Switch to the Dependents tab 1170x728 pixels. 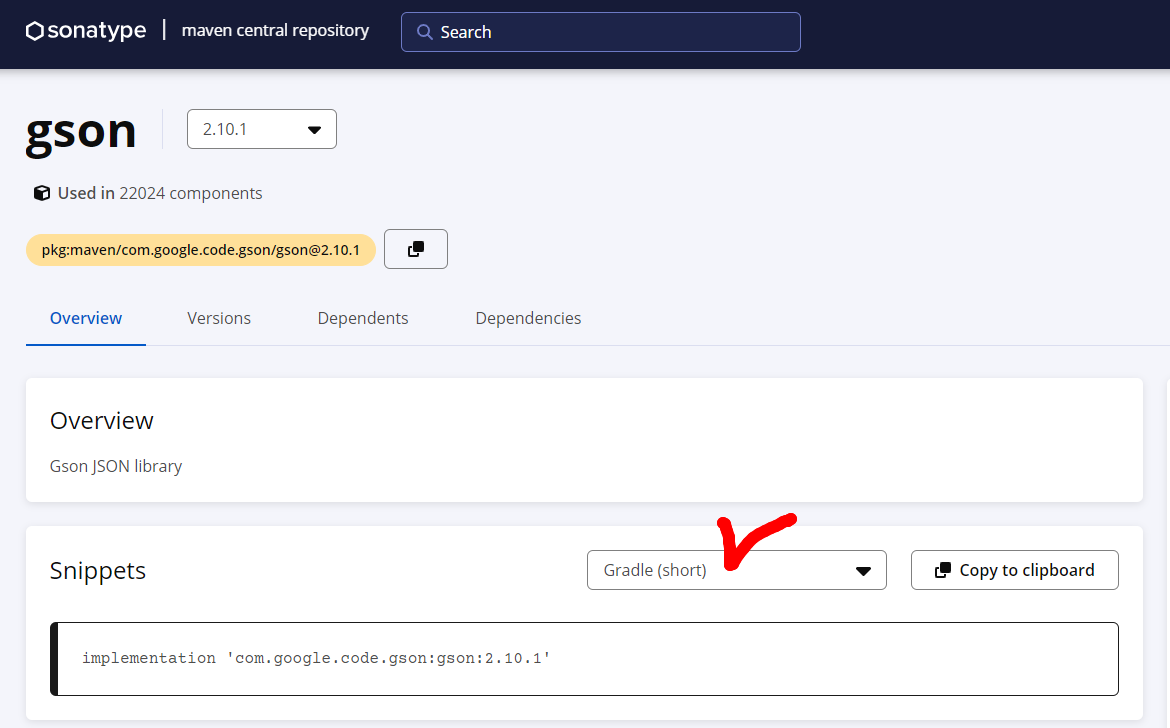(363, 318)
